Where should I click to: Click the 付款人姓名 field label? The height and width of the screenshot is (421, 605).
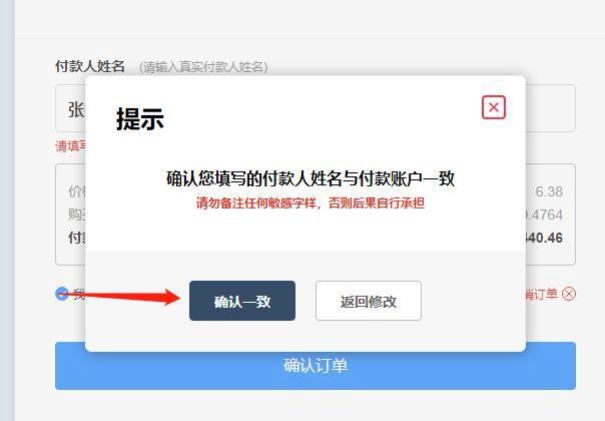point(90,66)
